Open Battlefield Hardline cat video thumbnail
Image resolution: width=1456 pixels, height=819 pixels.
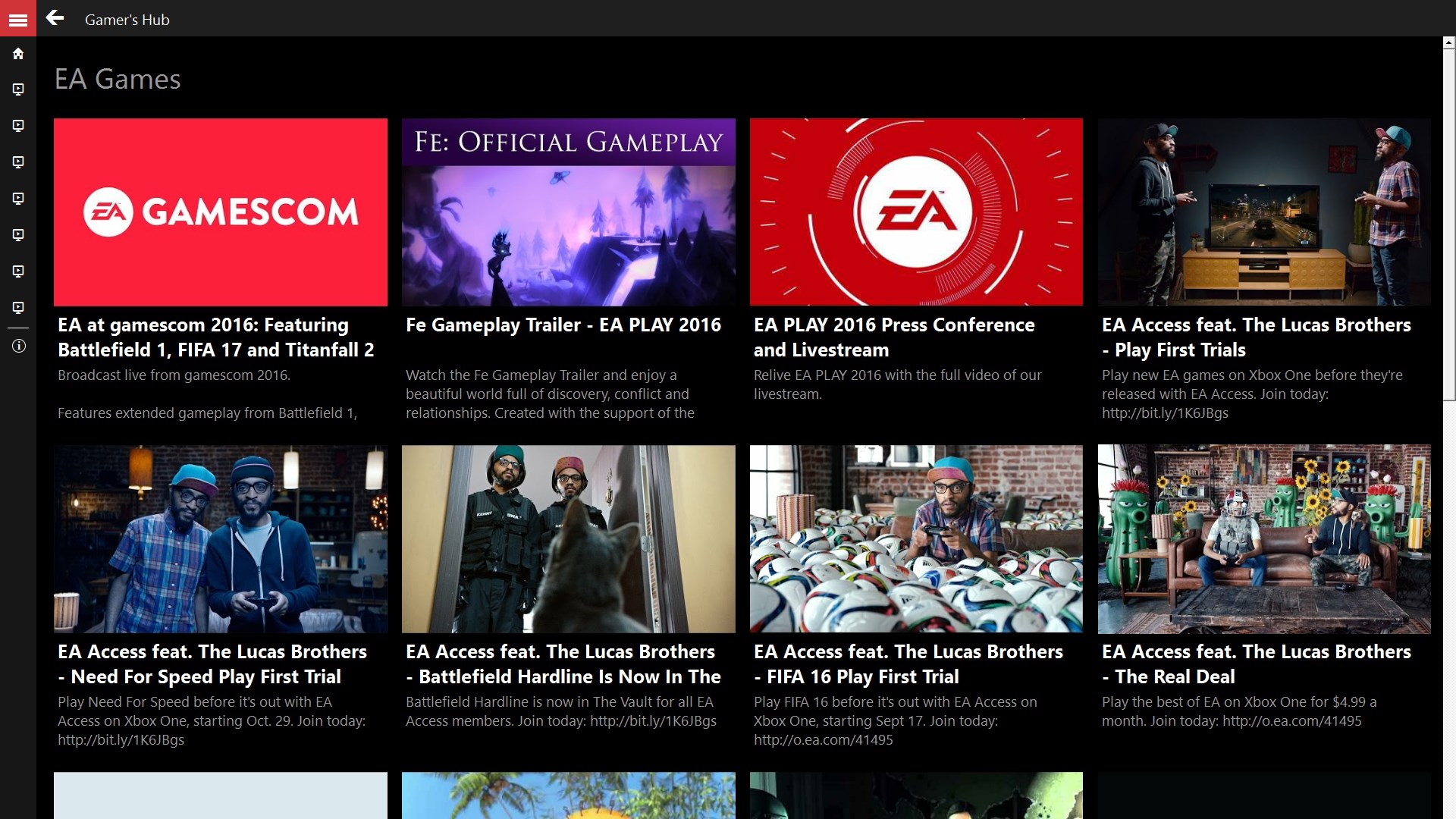click(x=568, y=538)
